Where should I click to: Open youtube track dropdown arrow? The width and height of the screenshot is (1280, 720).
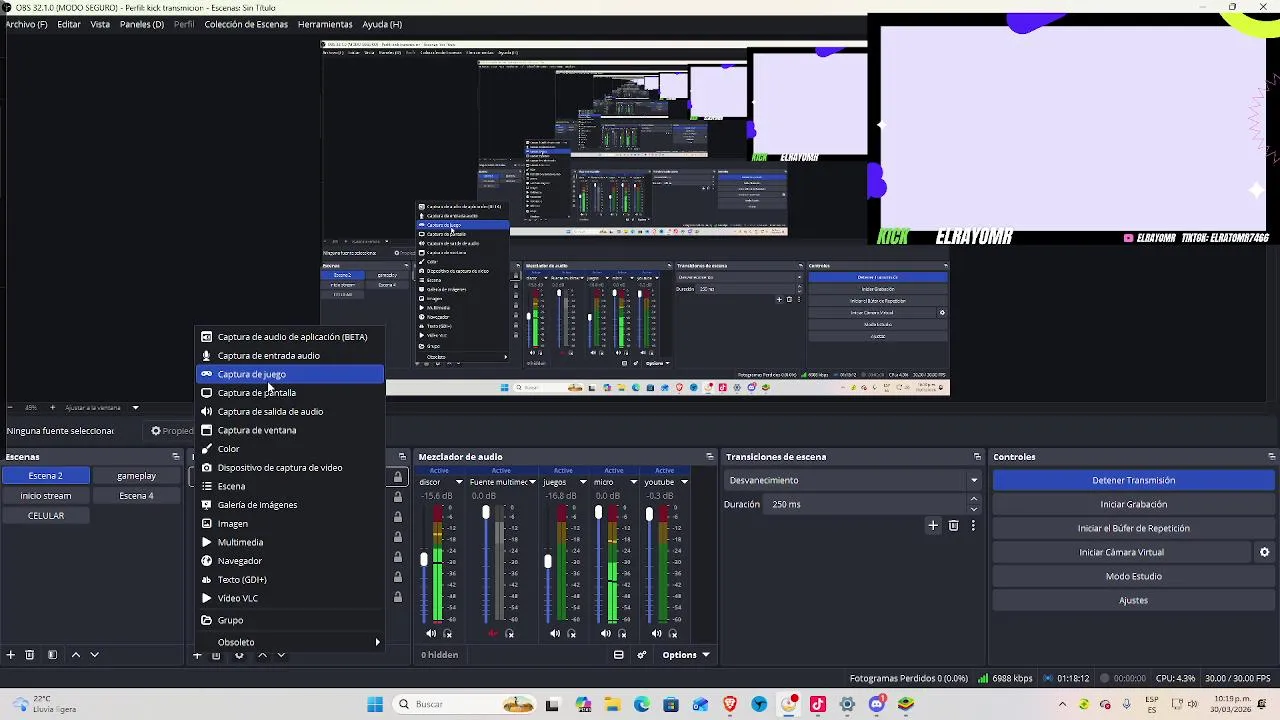(x=684, y=482)
